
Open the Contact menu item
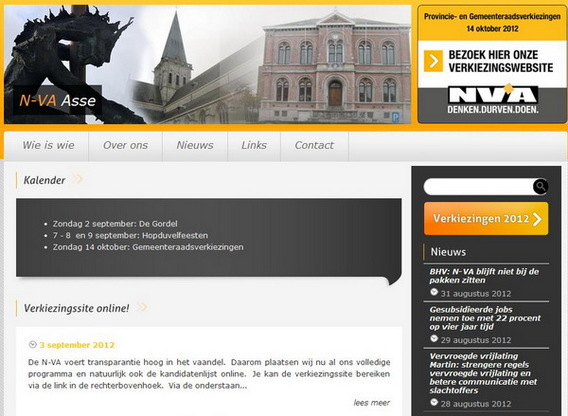pyautogui.click(x=314, y=145)
